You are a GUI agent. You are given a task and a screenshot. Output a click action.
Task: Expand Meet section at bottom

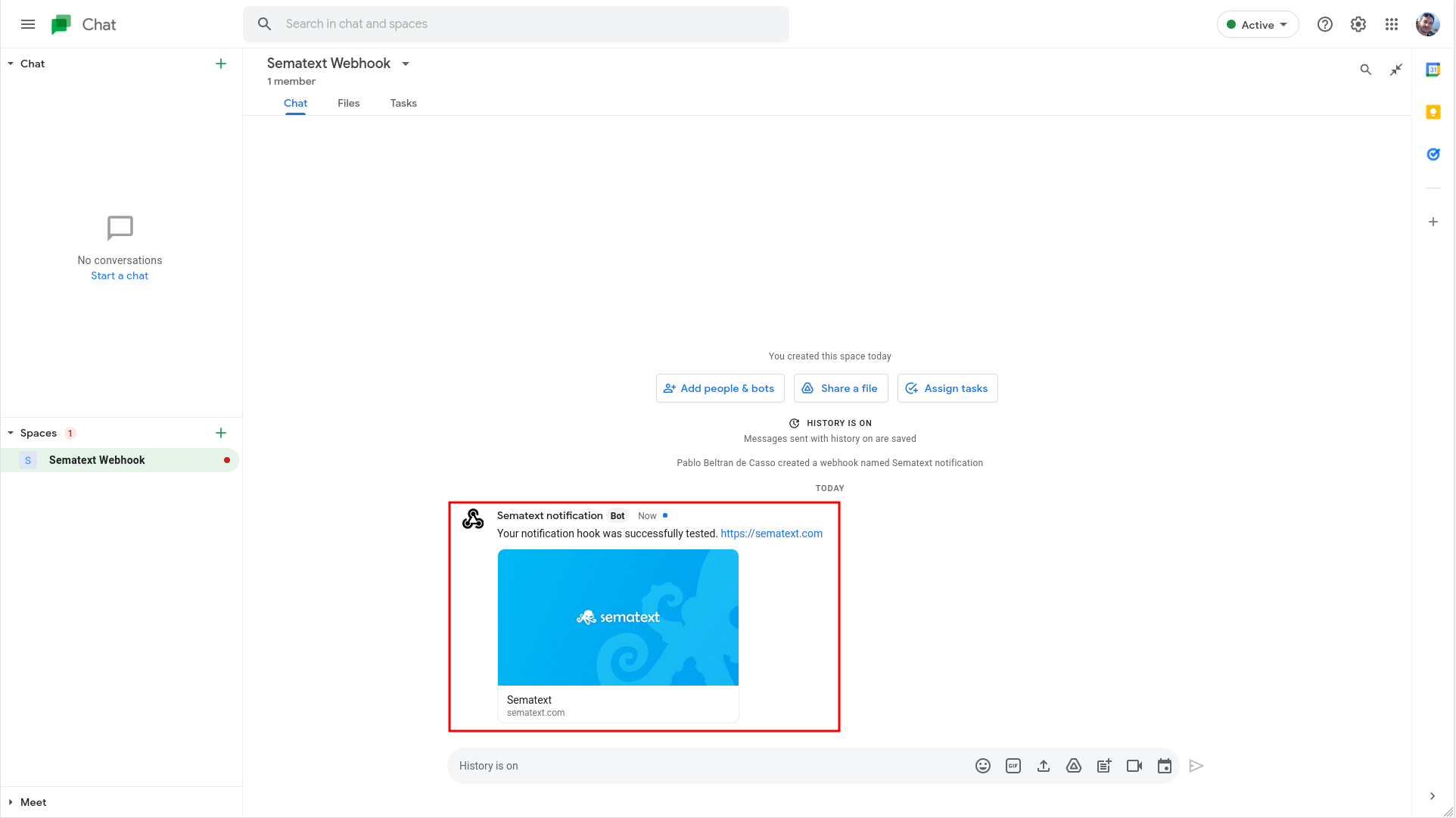(x=10, y=802)
